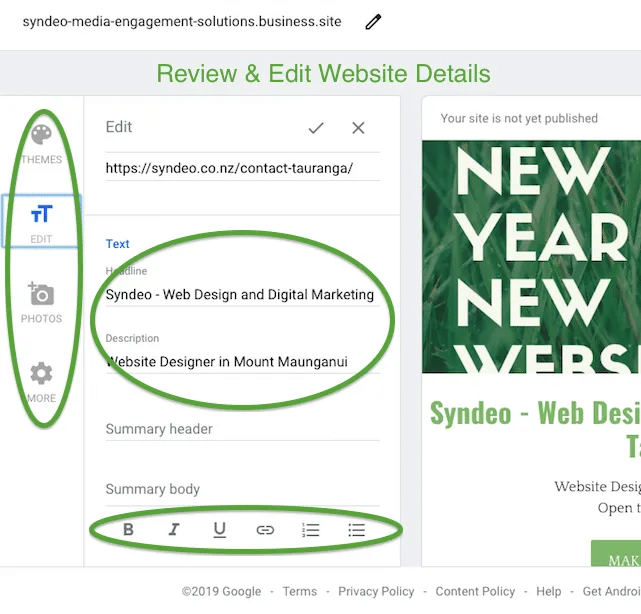This screenshot has width=641, height=614.
Task: Focus the Summary header field
Action: coord(242,429)
